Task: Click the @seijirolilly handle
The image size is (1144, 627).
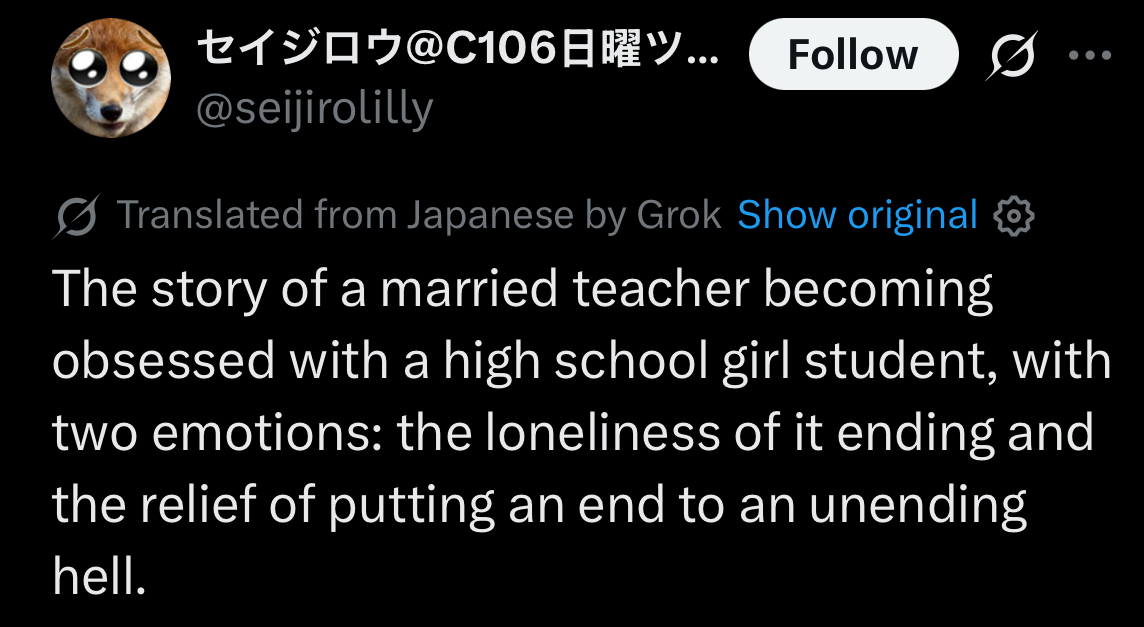Action: pos(314,108)
